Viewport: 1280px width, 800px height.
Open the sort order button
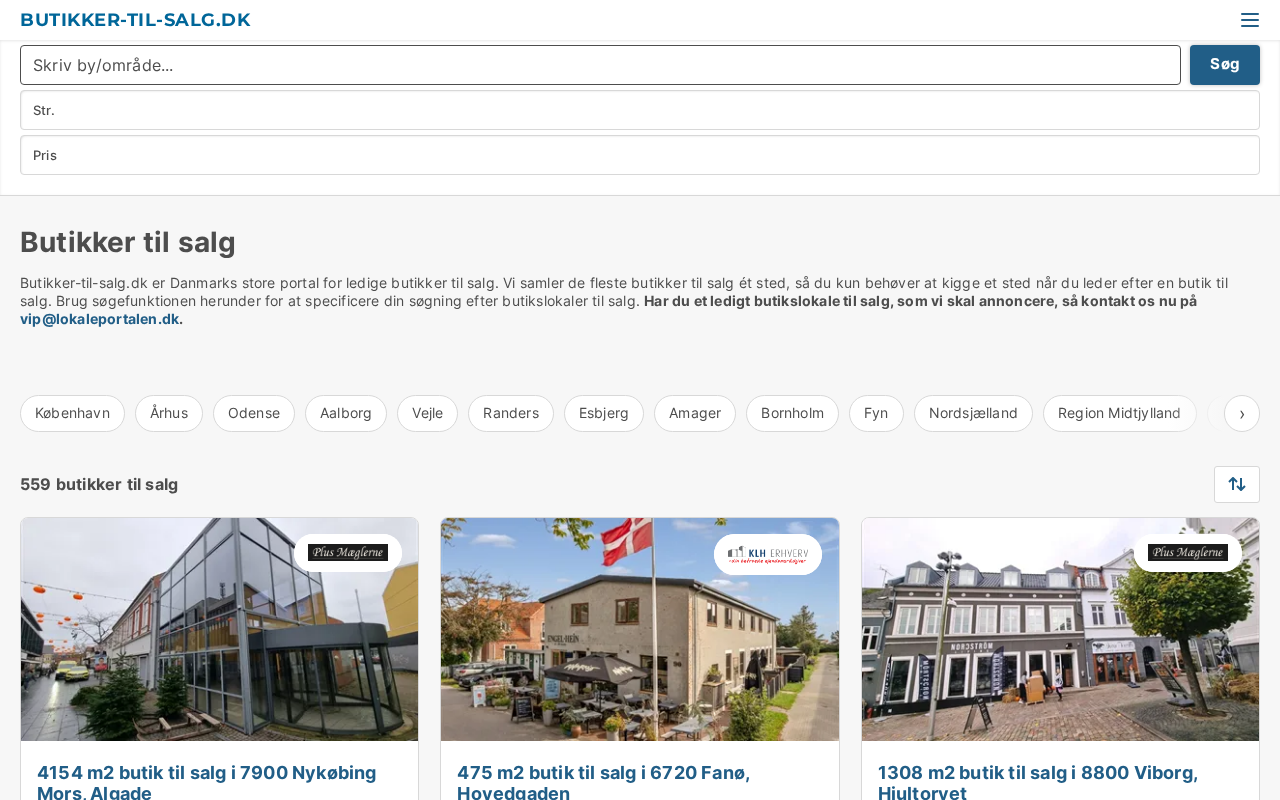coord(1237,484)
